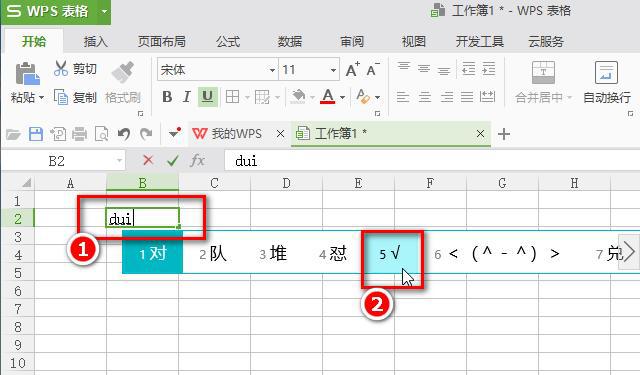Click the Cut scissors icon
Screen dimensions: 640x375
coord(61,69)
